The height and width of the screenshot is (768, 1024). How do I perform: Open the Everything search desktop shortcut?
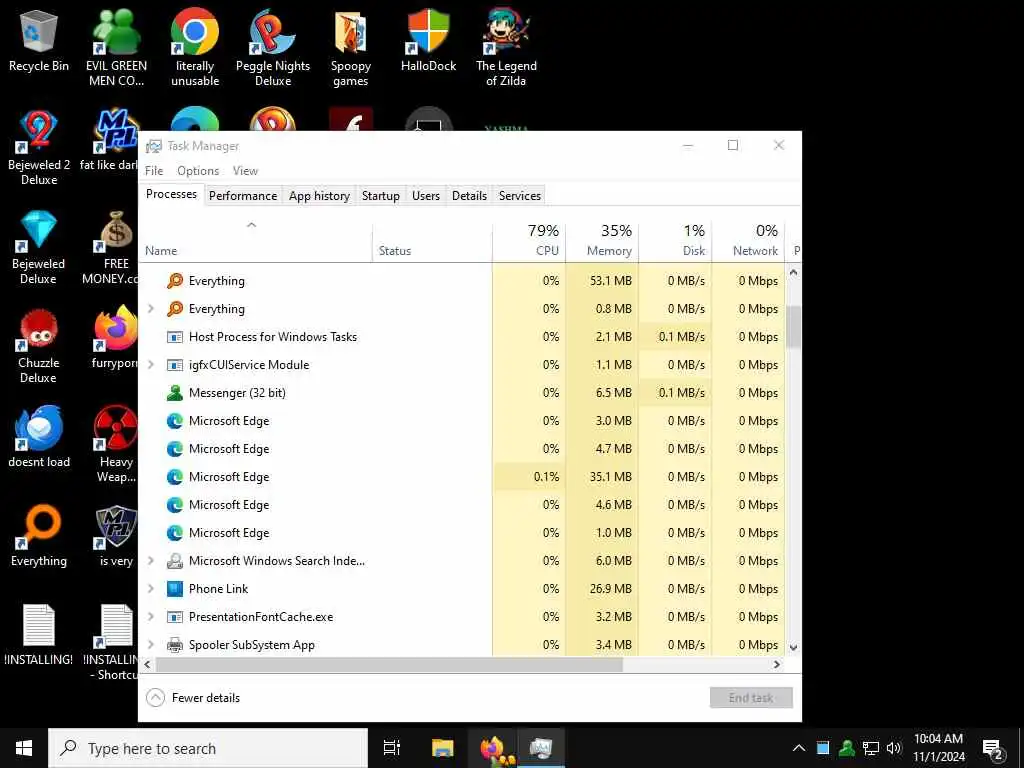[x=39, y=536]
